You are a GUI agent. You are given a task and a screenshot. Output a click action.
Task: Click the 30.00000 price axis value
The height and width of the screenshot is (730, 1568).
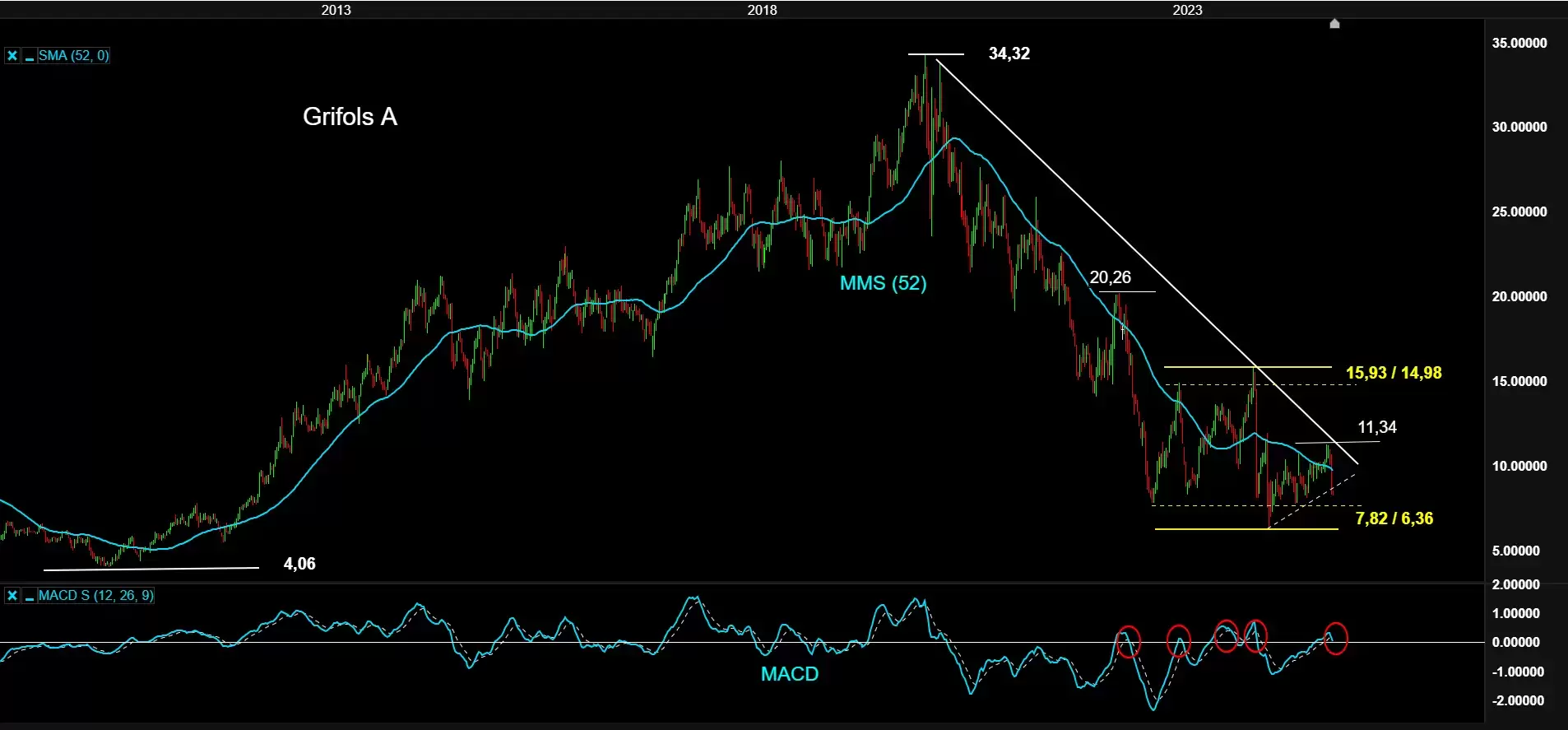1519,127
